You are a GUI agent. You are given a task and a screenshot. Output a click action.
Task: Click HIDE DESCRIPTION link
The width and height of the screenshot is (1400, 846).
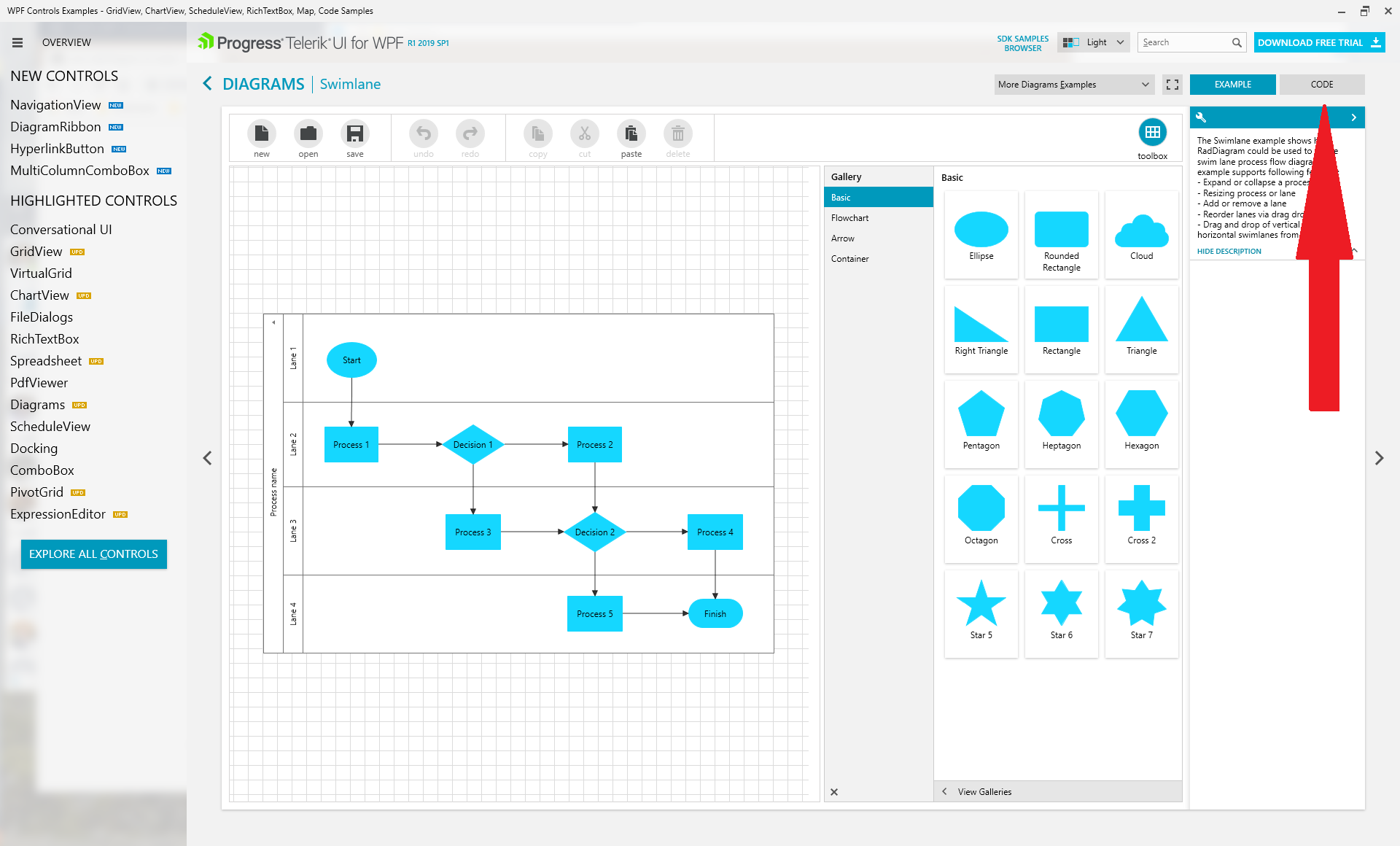(x=1229, y=251)
